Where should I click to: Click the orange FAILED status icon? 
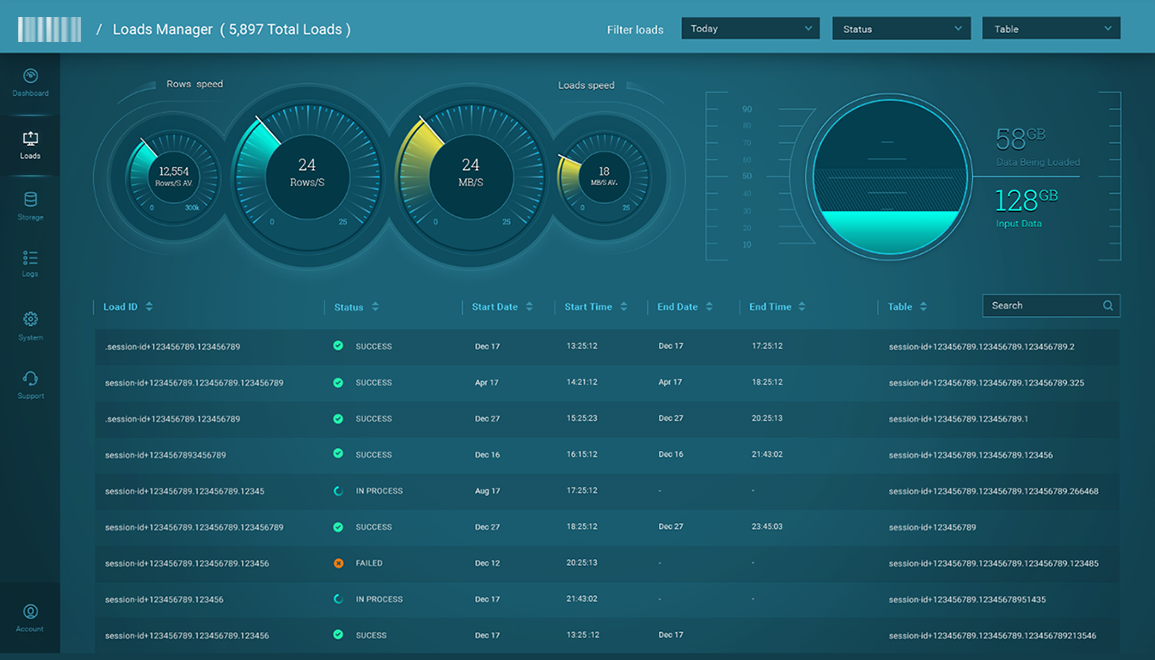(x=338, y=563)
